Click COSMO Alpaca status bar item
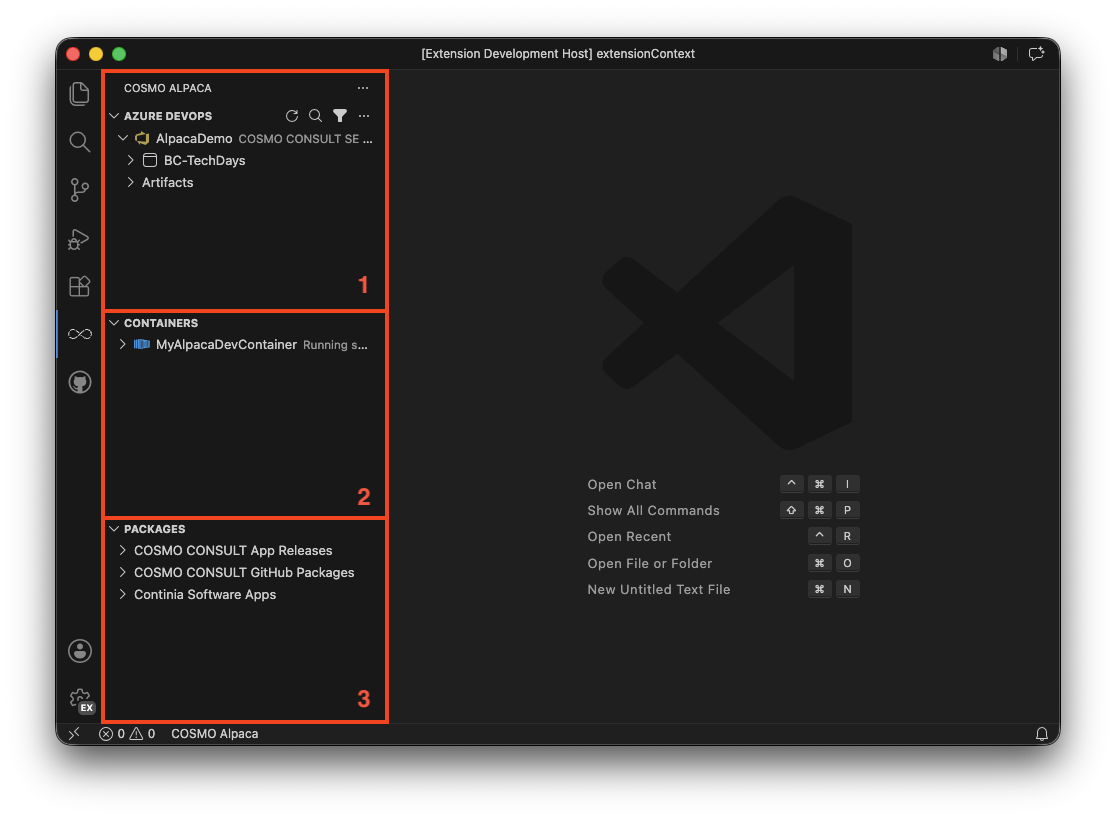Image resolution: width=1116 pixels, height=819 pixels. click(214, 734)
